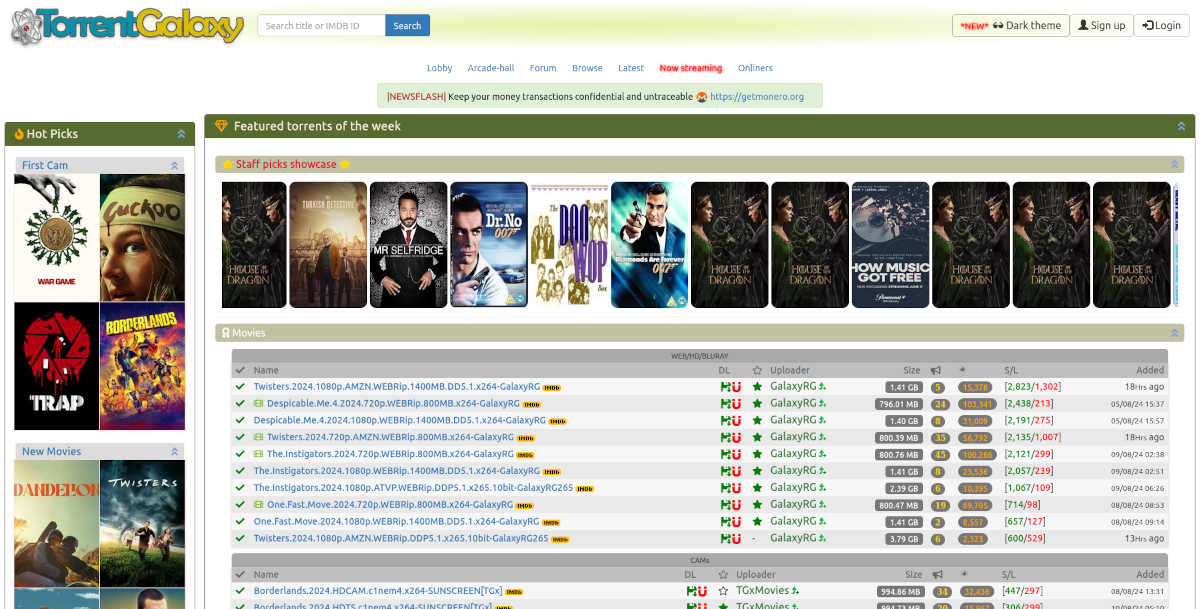Collapse Featured torrents of the week

[x=1181, y=126]
